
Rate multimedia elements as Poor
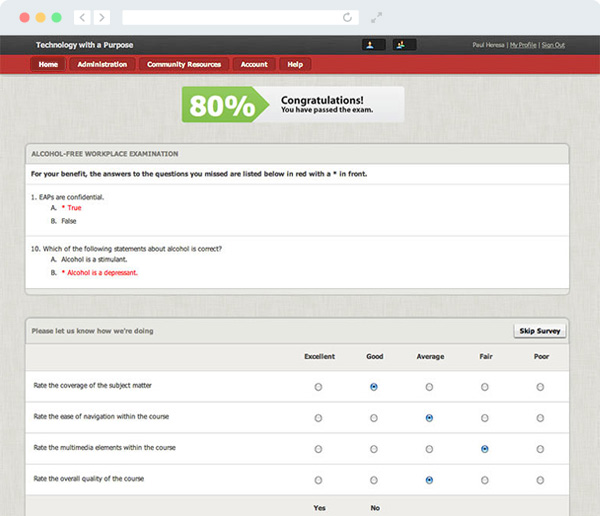click(x=540, y=450)
